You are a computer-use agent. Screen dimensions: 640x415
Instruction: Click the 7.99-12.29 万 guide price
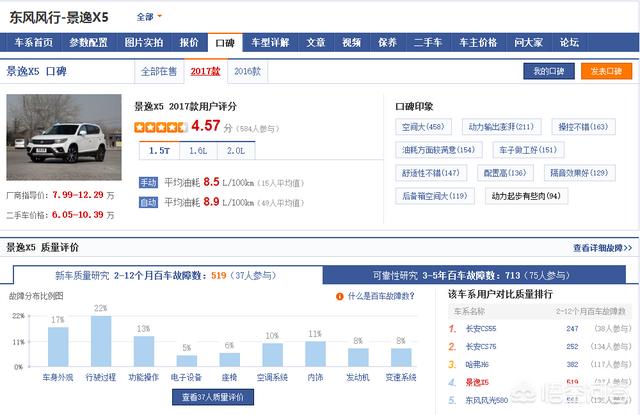tap(83, 195)
